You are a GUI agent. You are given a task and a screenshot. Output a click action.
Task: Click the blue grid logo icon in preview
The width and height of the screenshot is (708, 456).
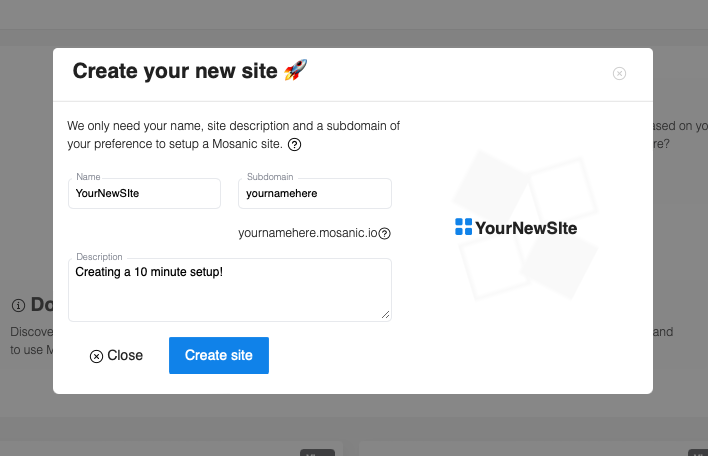[x=463, y=227]
